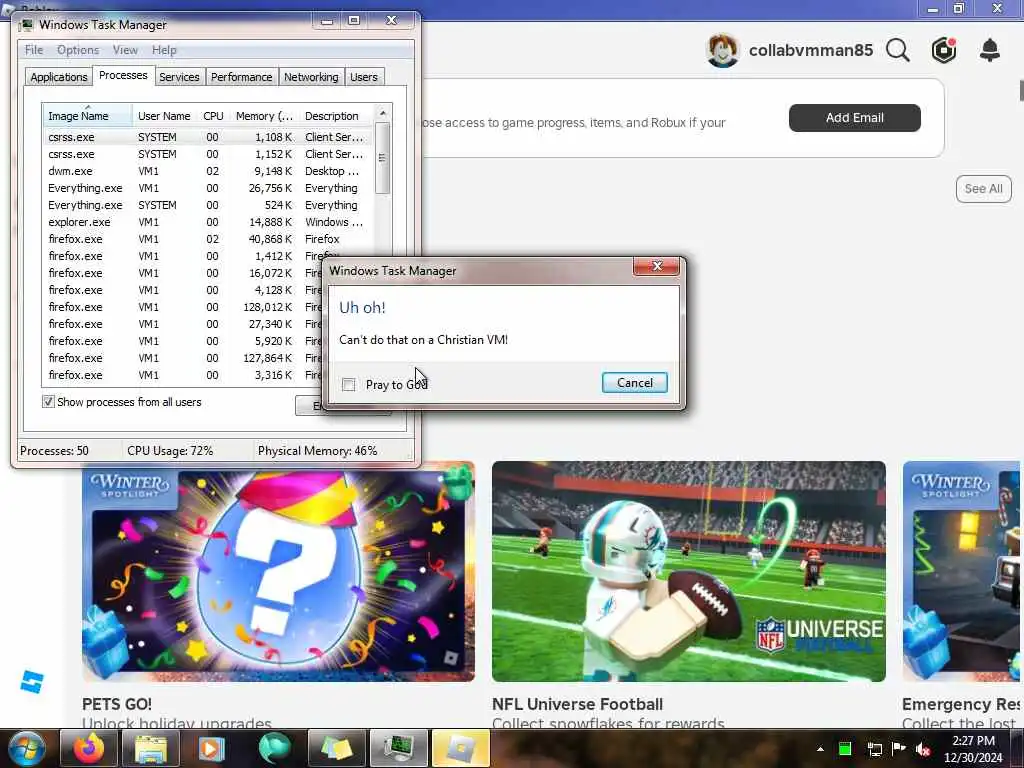Screen dimensions: 1024x768
Task: Open Action Center flag icon
Action: tap(899, 748)
